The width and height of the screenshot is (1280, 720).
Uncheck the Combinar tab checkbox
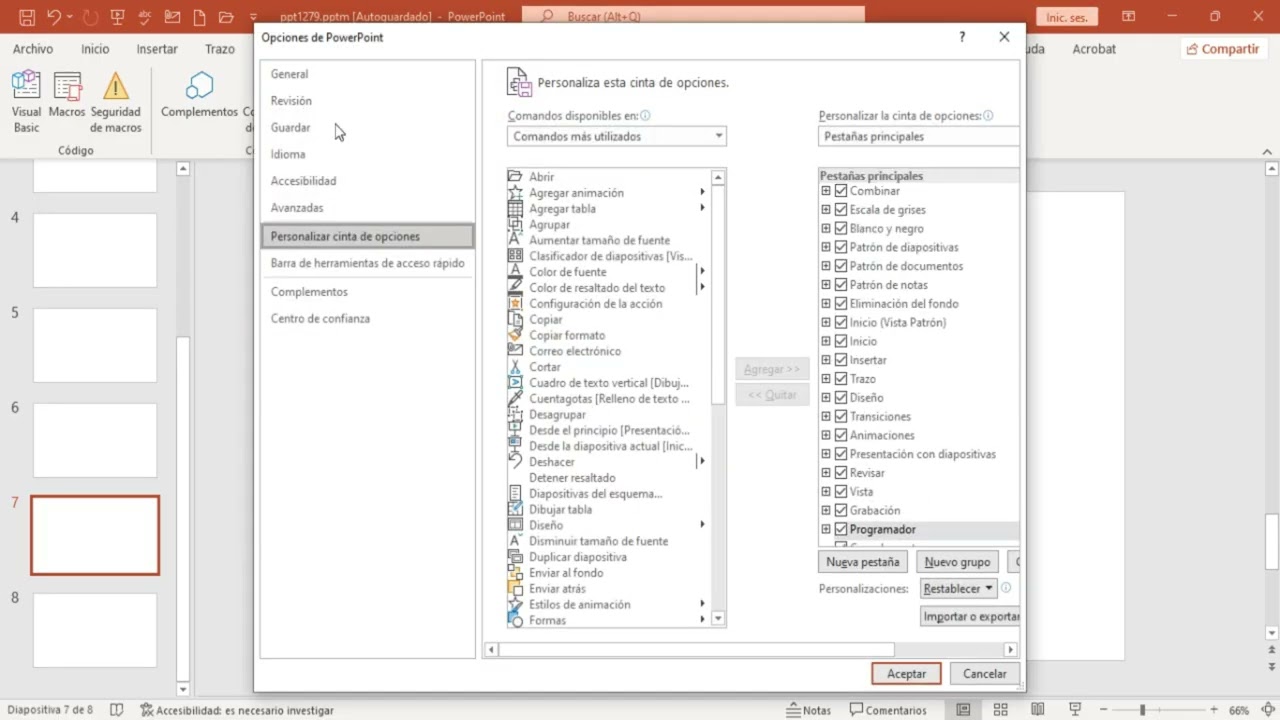point(841,191)
